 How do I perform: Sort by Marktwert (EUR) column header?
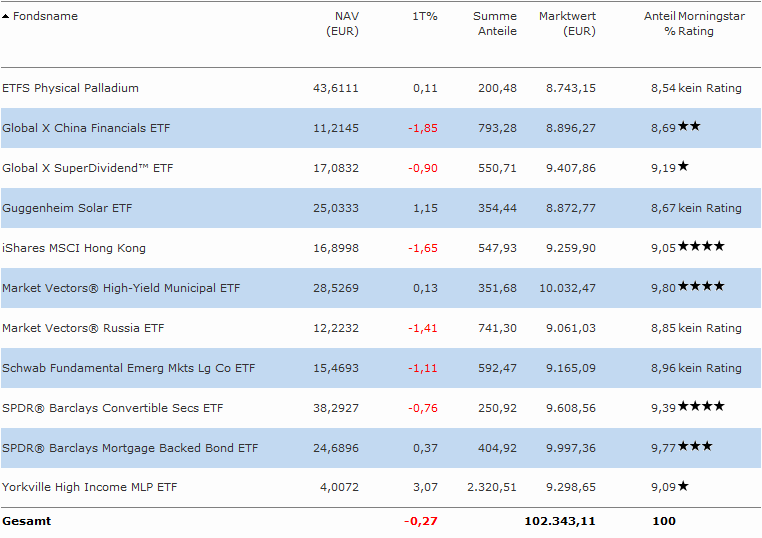click(x=567, y=23)
